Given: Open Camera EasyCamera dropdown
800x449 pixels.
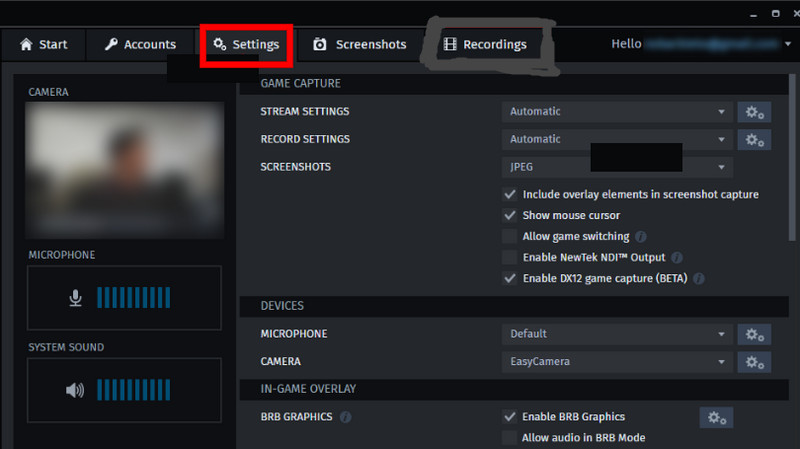Looking at the screenshot, I should pos(617,362).
